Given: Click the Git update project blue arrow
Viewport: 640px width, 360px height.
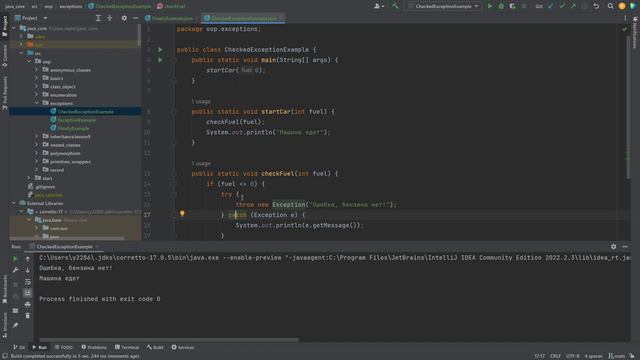Looking at the screenshot, I should pos(551,6).
